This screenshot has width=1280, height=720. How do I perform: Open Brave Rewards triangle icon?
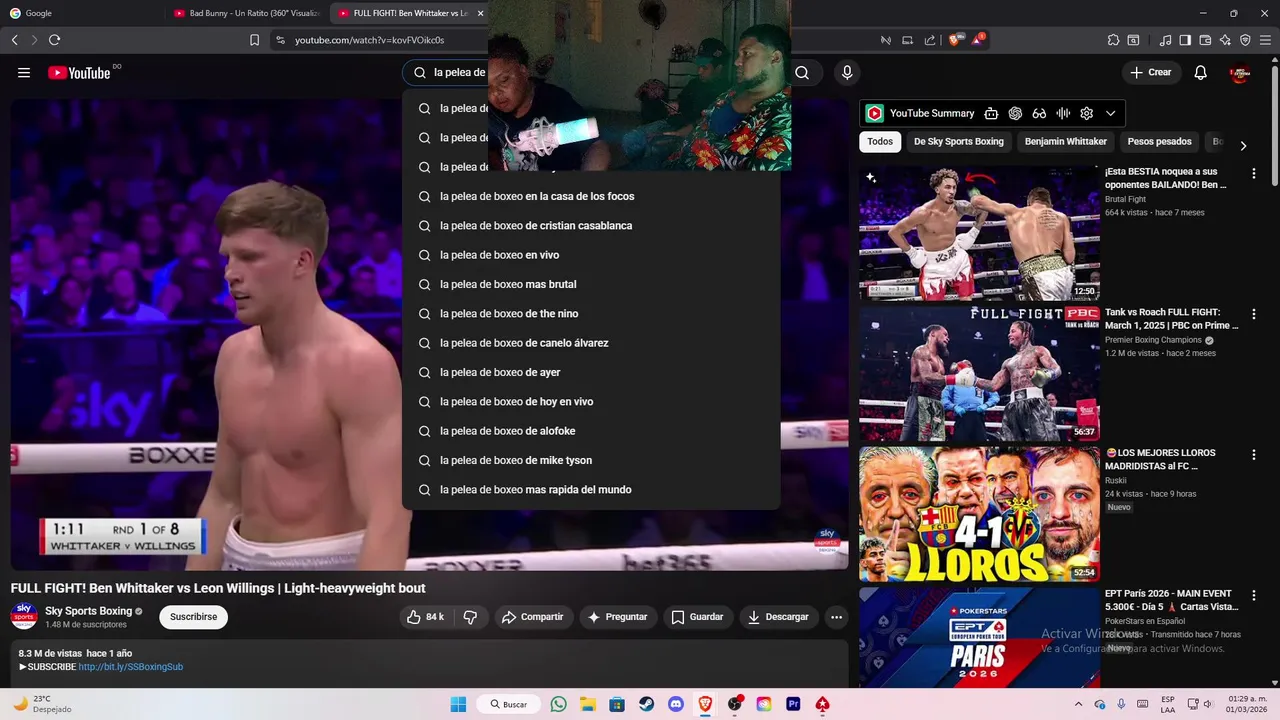point(978,40)
